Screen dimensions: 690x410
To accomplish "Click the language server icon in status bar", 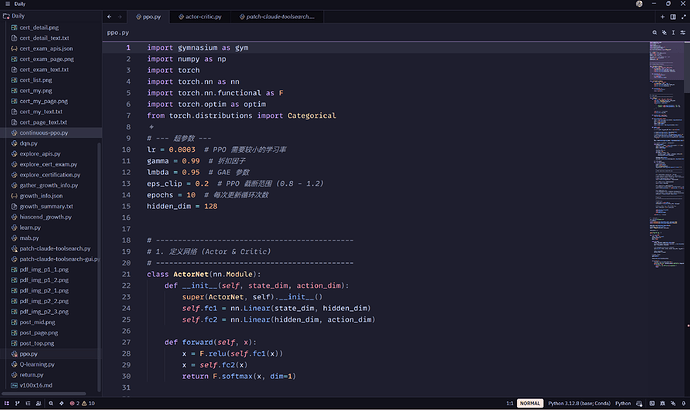I will 639,403.
